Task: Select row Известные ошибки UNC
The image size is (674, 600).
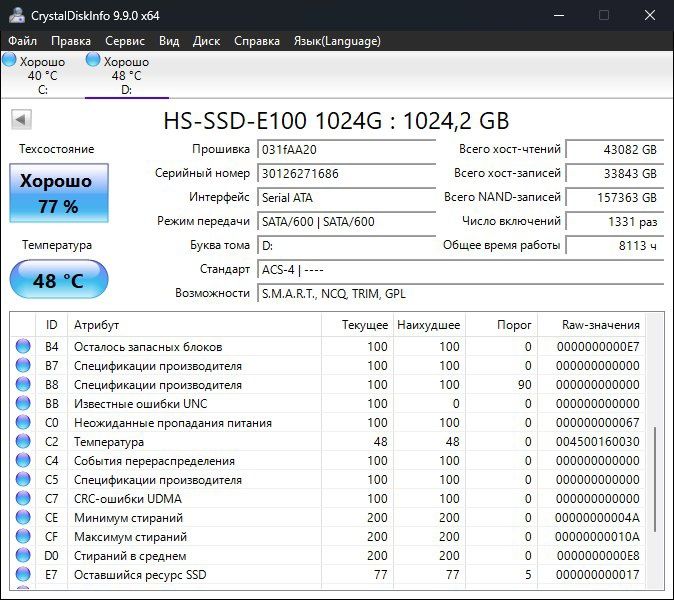Action: click(328, 404)
